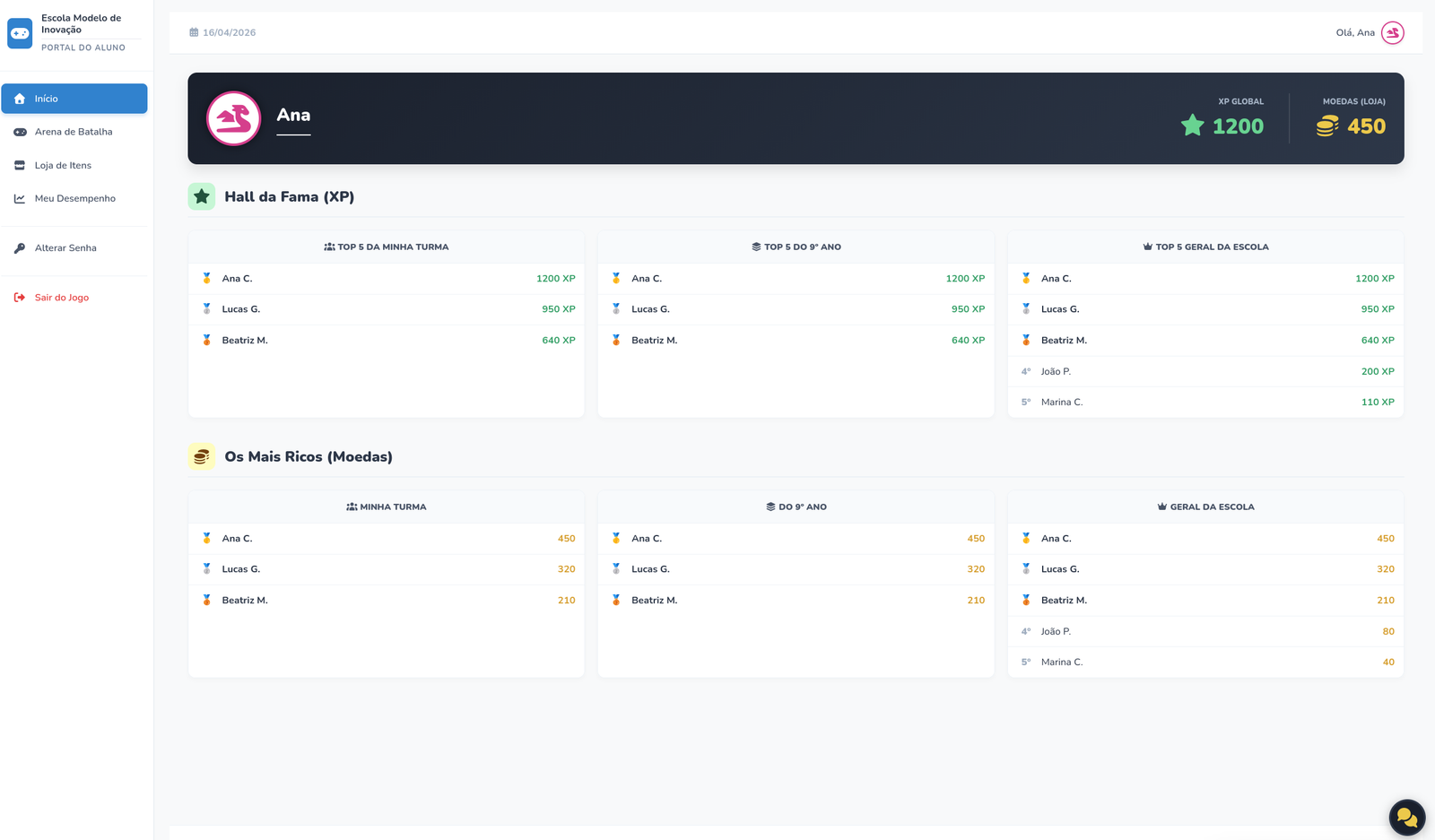The width and height of the screenshot is (1435, 840).
Task: Click the calendar icon beside the date
Action: [x=194, y=32]
